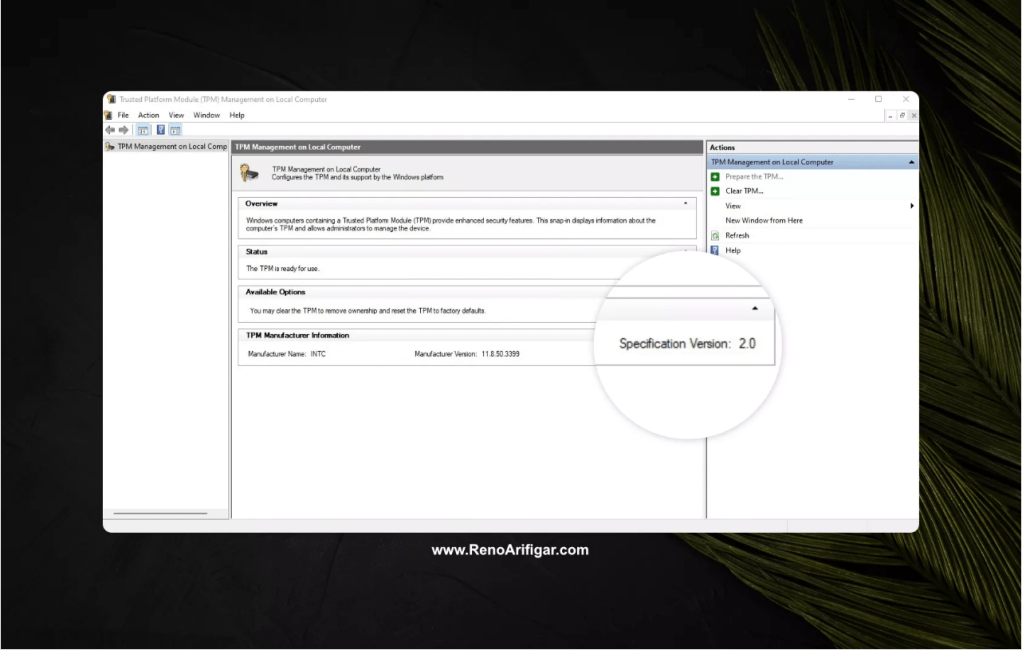Image resolution: width=1022 pixels, height=650 pixels.
Task: Click the magnified Specification Version 2.0 callout
Action: pos(685,343)
